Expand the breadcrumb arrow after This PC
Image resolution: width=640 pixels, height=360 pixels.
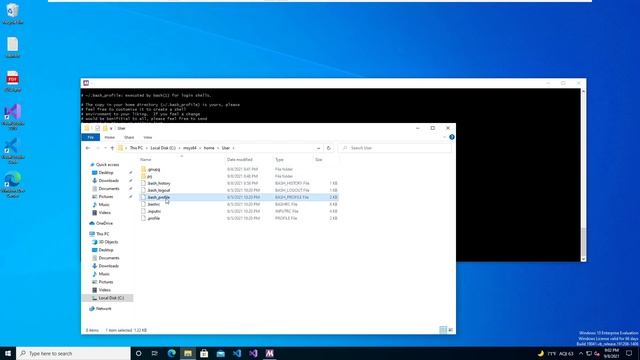tap(147, 148)
